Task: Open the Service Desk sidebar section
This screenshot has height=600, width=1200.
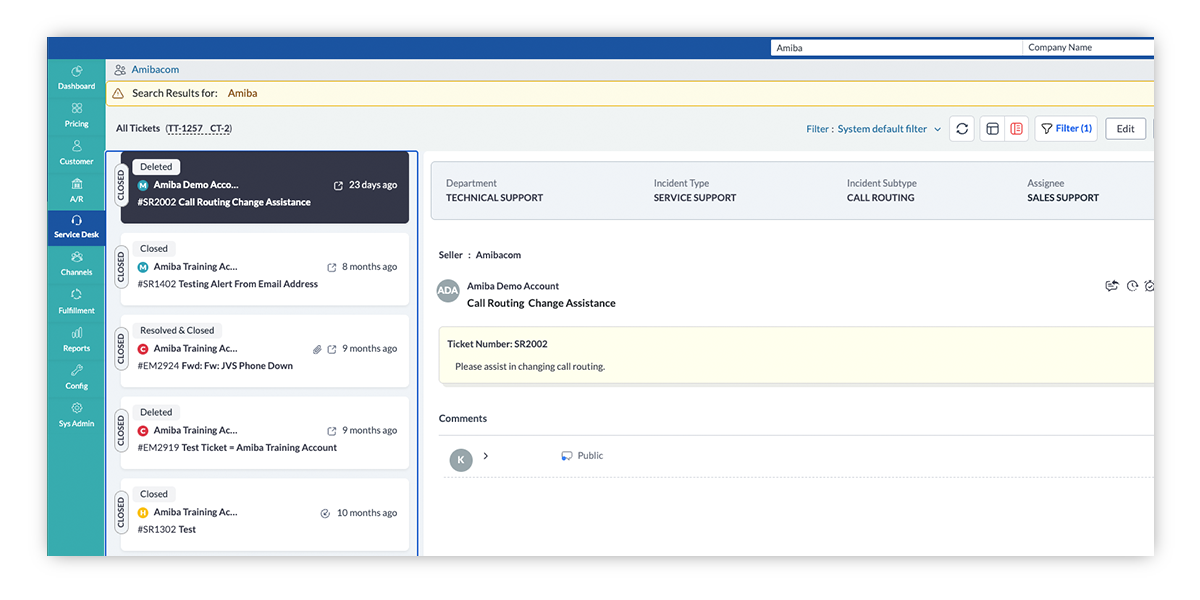Action: tap(76, 227)
